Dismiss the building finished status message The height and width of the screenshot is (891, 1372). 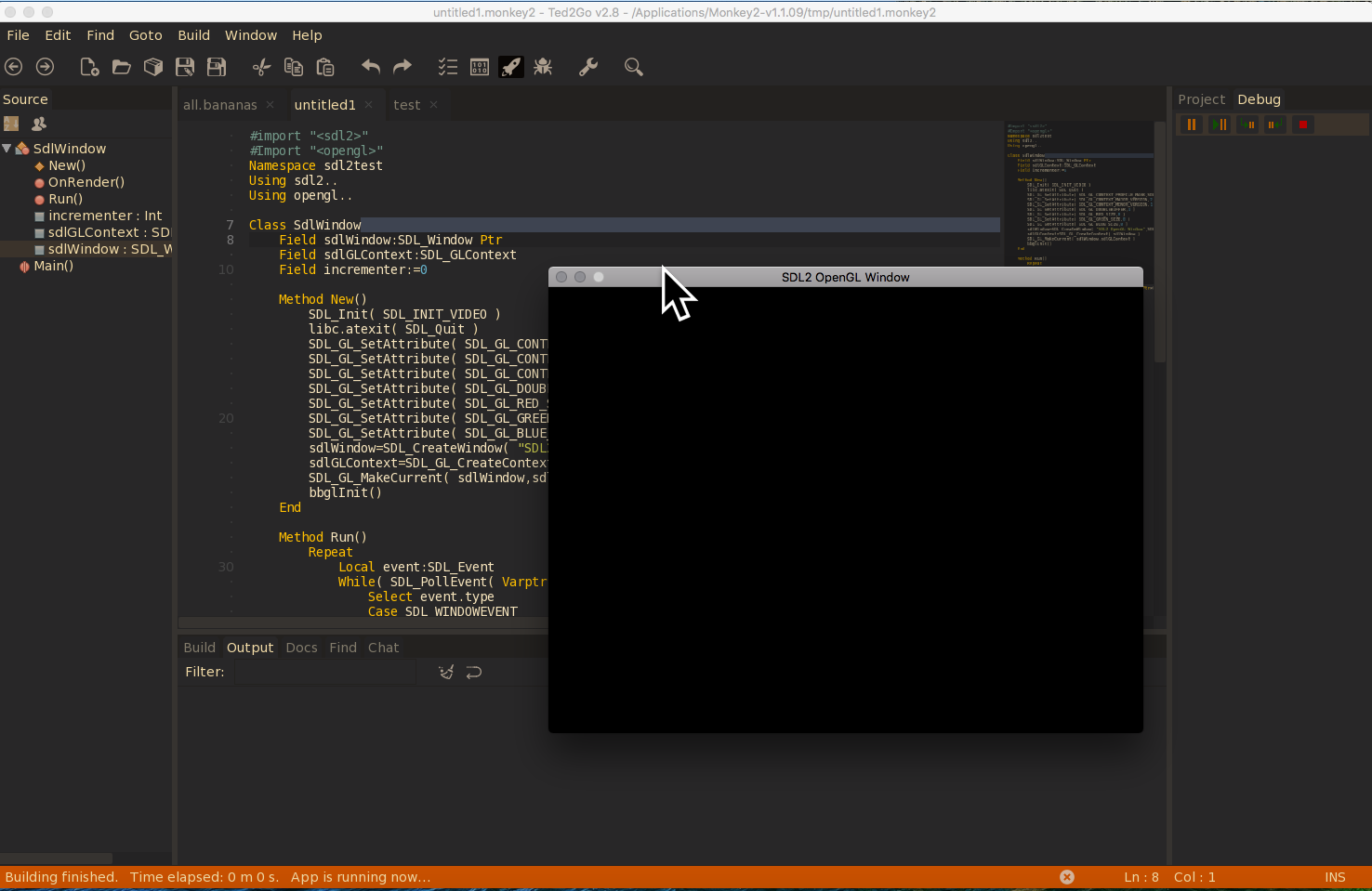click(1066, 876)
